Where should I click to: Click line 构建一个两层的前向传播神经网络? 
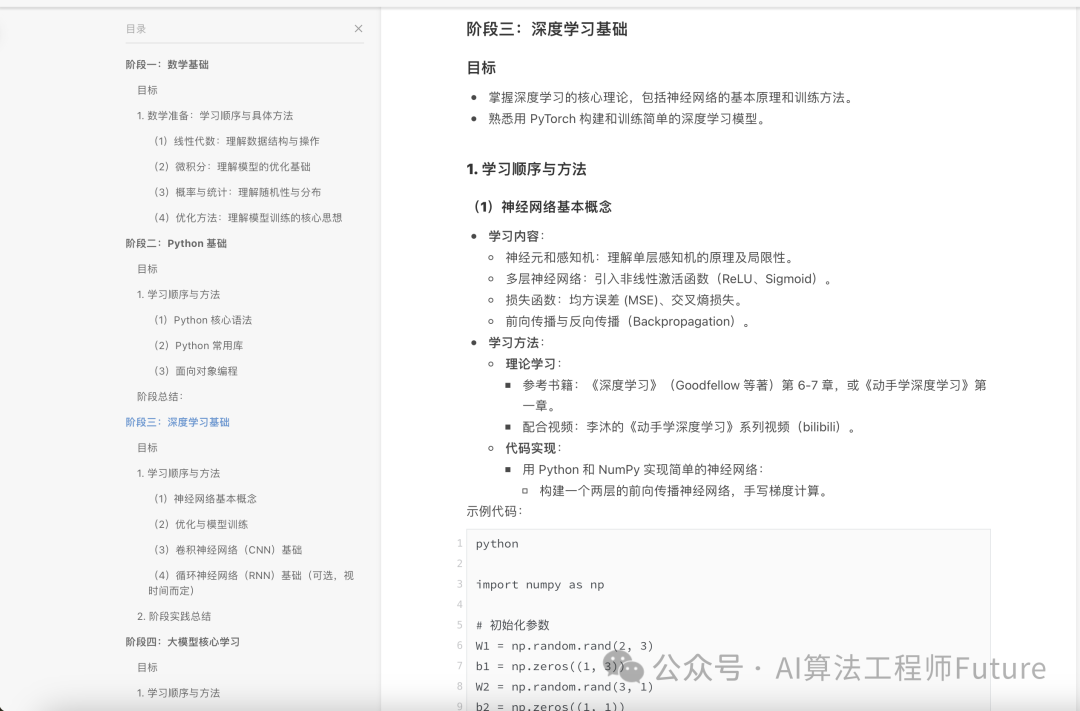coord(685,491)
